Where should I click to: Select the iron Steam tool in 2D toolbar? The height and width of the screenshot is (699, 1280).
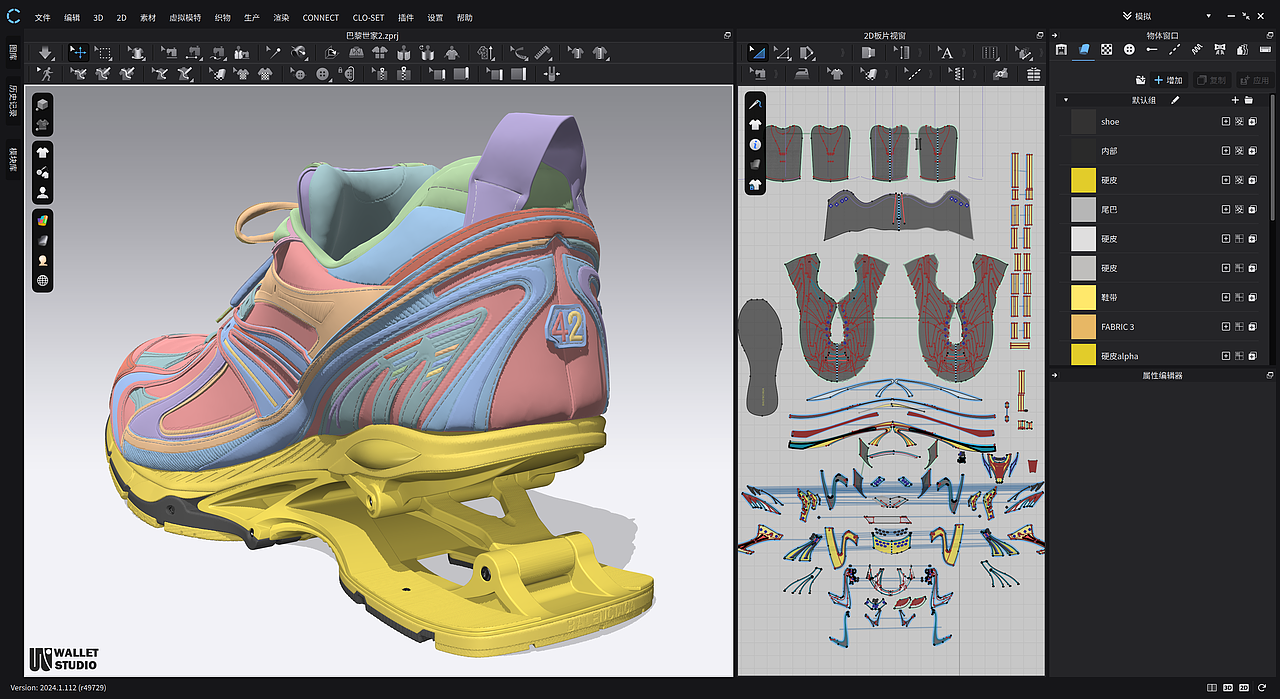click(x=800, y=74)
